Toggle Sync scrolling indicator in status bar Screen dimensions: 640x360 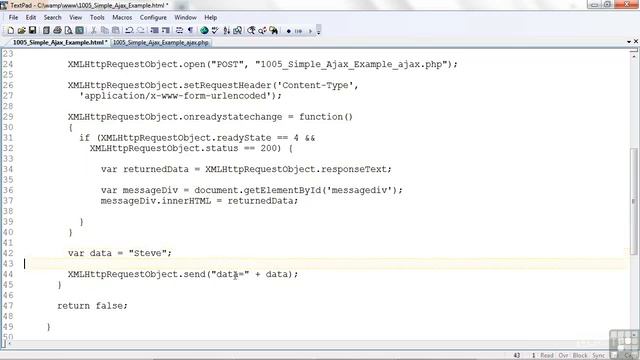coord(598,356)
